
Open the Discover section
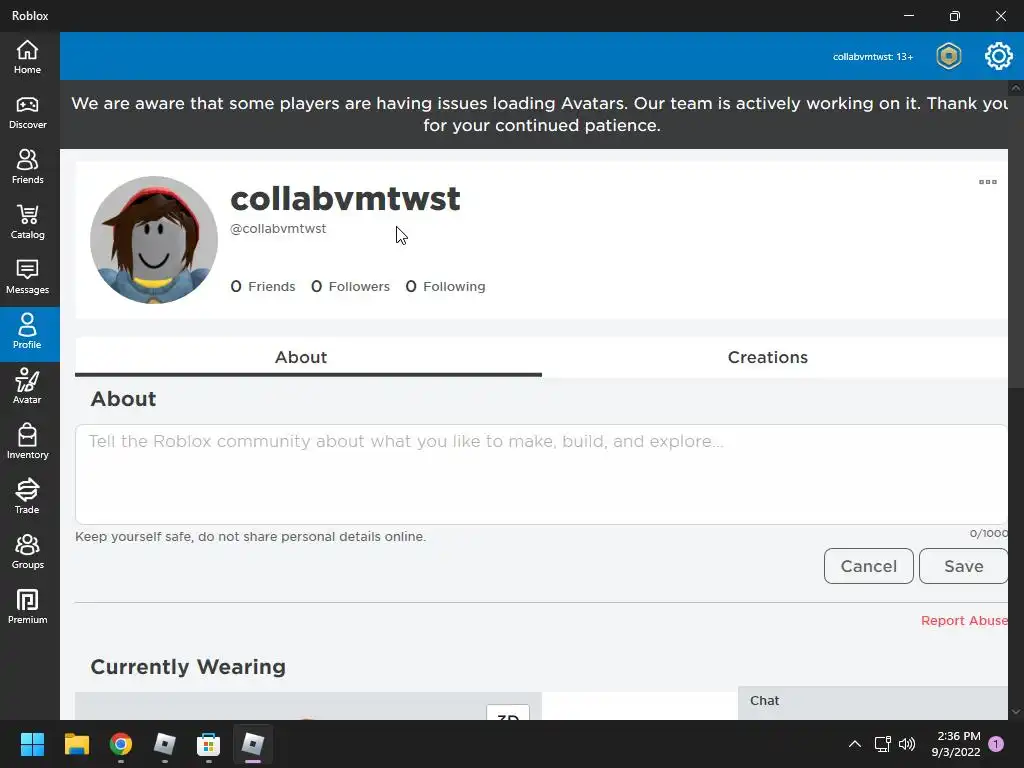[x=27, y=112]
